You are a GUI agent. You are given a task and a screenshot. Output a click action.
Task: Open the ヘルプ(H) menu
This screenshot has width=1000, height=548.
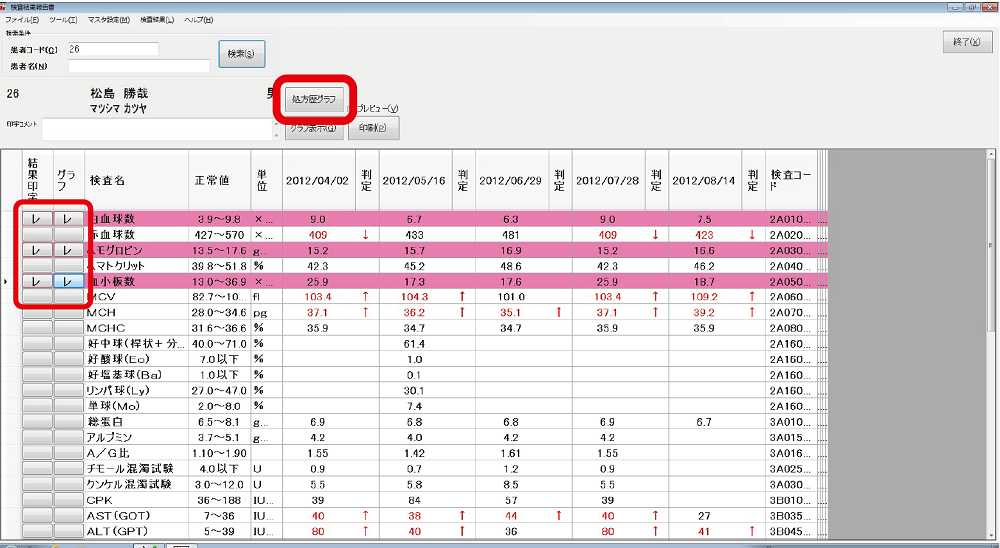[x=199, y=20]
